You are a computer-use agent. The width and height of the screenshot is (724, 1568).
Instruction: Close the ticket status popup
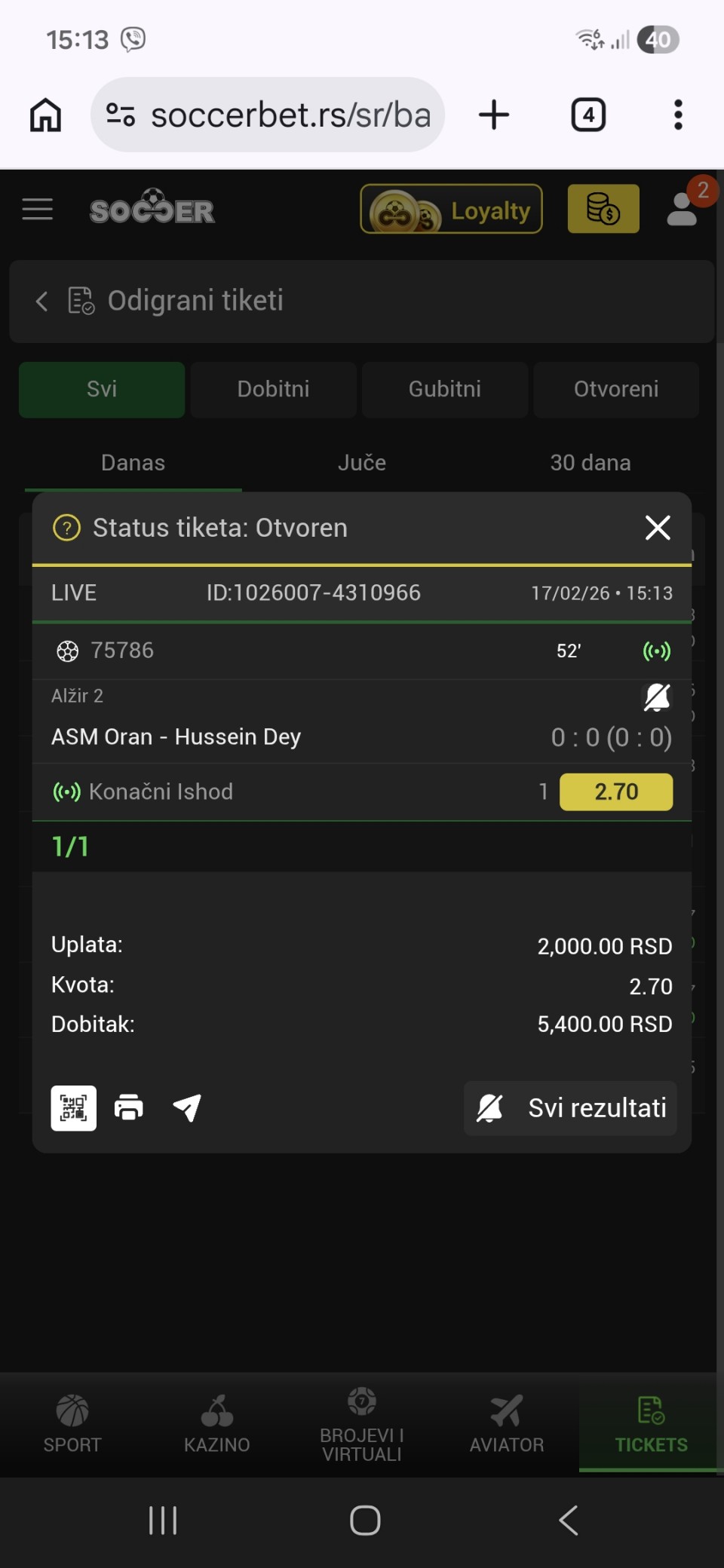click(x=658, y=528)
